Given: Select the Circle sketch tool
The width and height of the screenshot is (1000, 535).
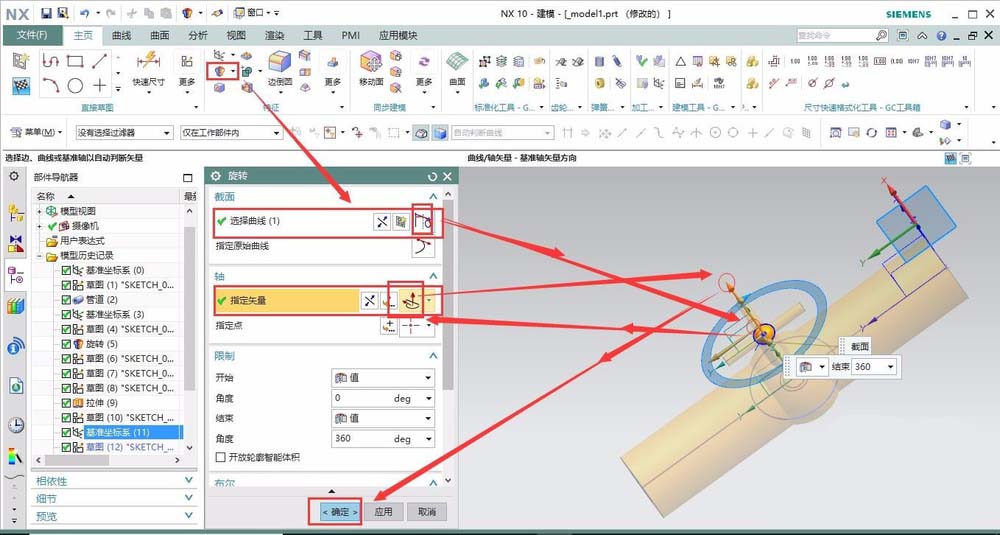Looking at the screenshot, I should (x=75, y=85).
